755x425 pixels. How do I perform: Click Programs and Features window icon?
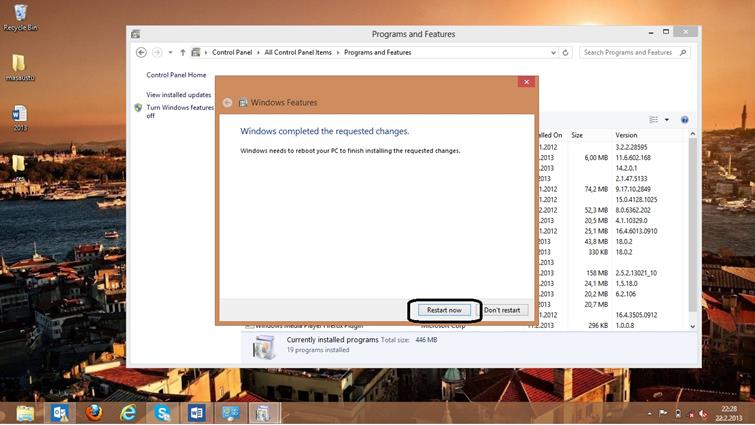[x=136, y=34]
